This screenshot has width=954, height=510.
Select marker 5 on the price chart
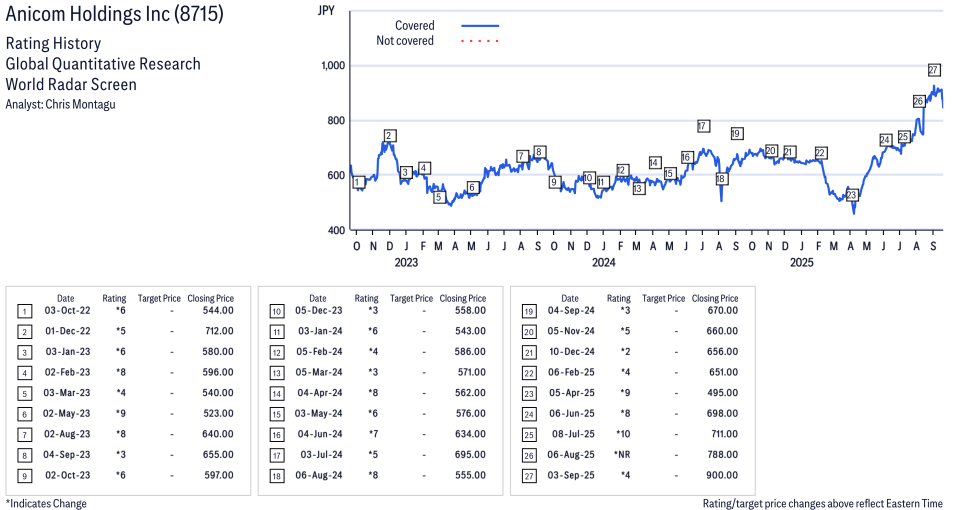click(438, 197)
